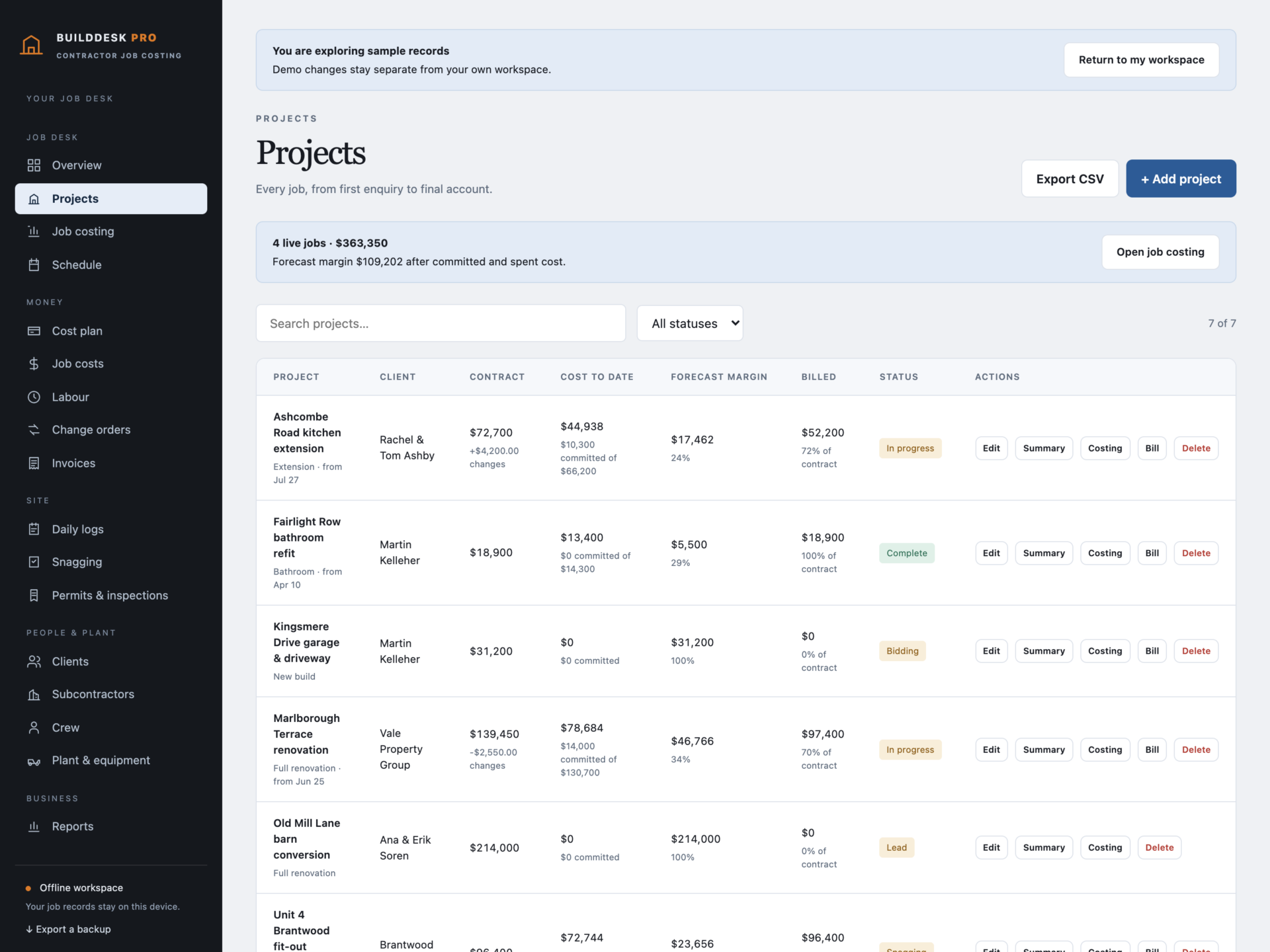Open Summary for Fairlight Row bathroom refit
Screen dimensions: 1270x952
point(1044,553)
